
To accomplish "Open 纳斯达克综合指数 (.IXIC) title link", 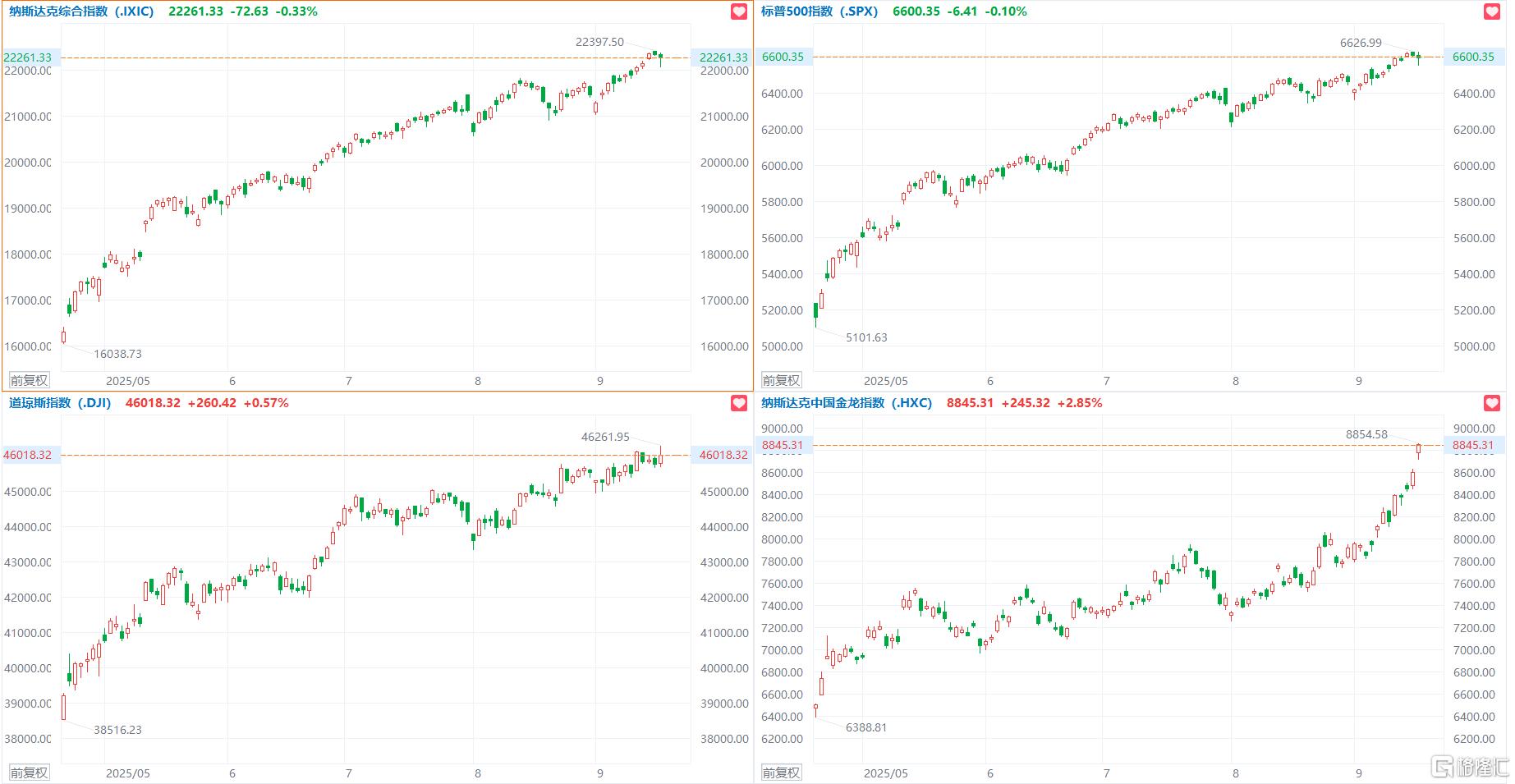I will 81,11.
